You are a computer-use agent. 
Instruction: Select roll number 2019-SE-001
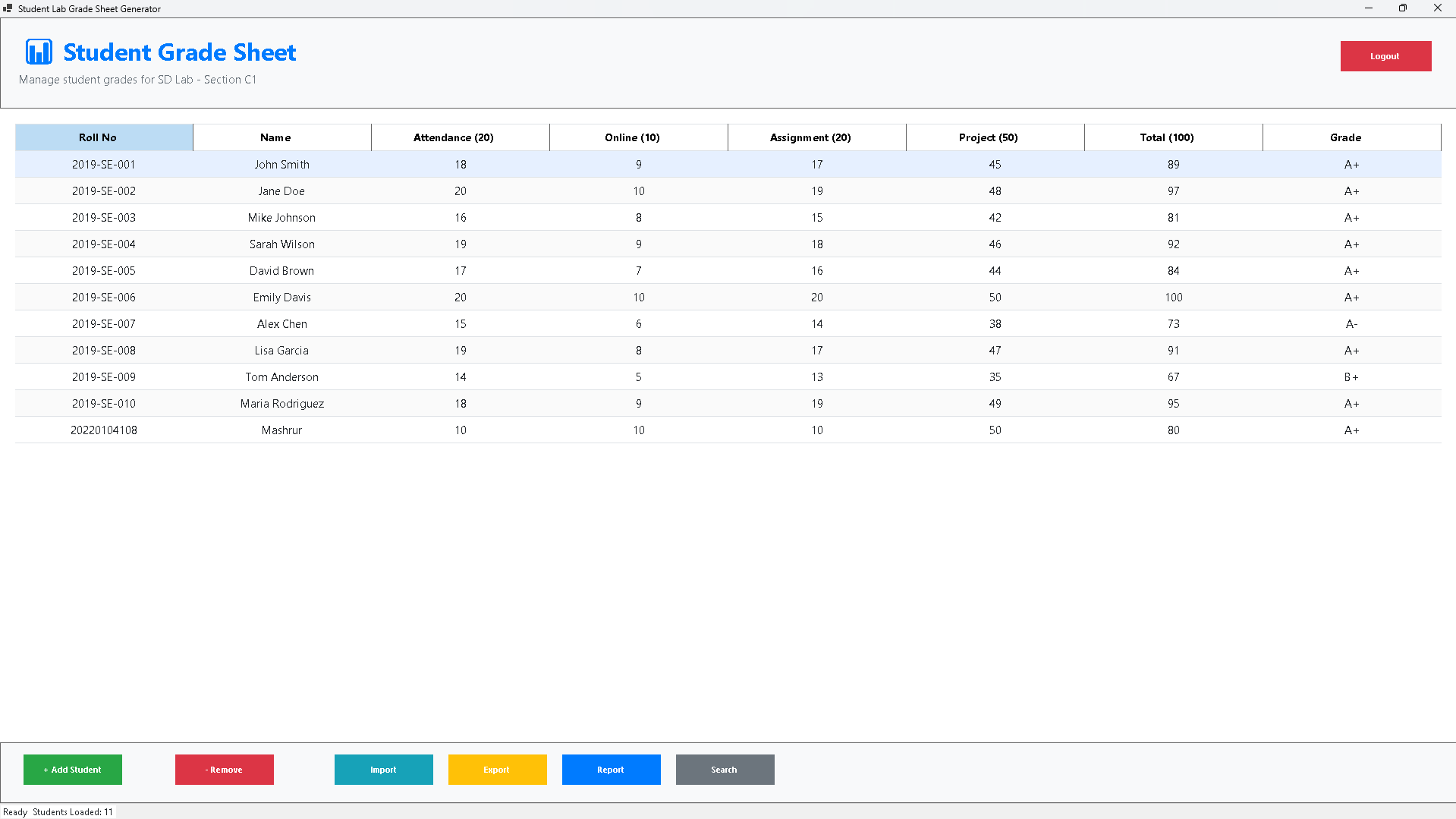[x=104, y=165]
